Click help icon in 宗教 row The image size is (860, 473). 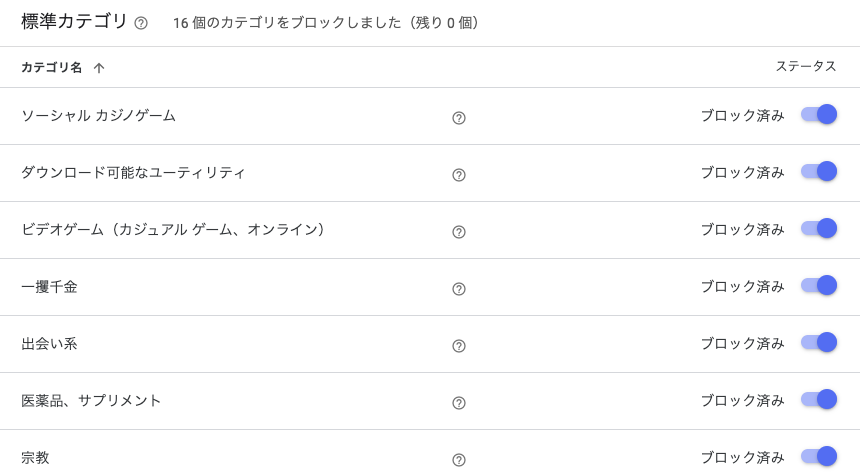(x=459, y=460)
